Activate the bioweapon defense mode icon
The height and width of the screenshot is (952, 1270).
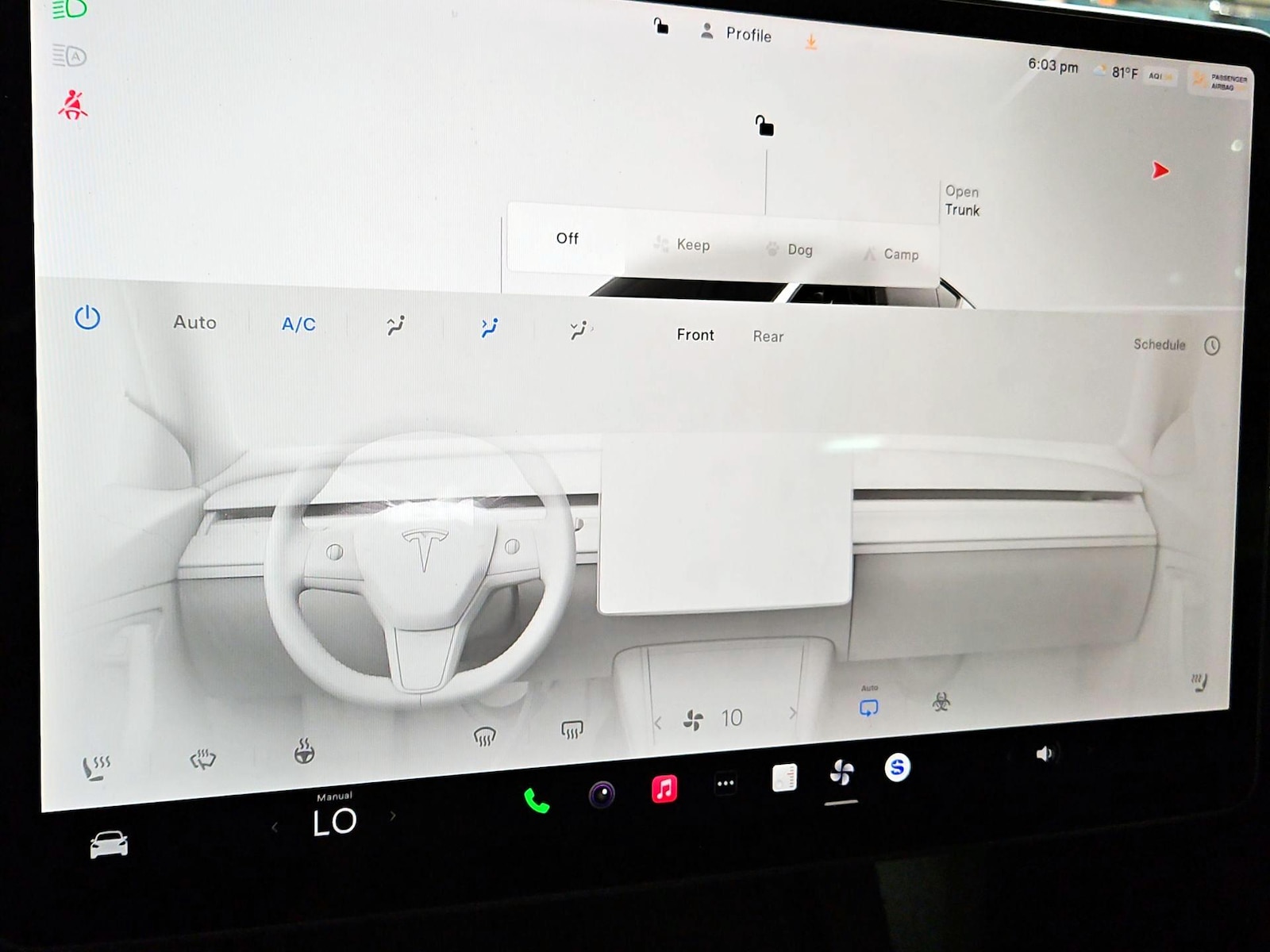click(941, 702)
